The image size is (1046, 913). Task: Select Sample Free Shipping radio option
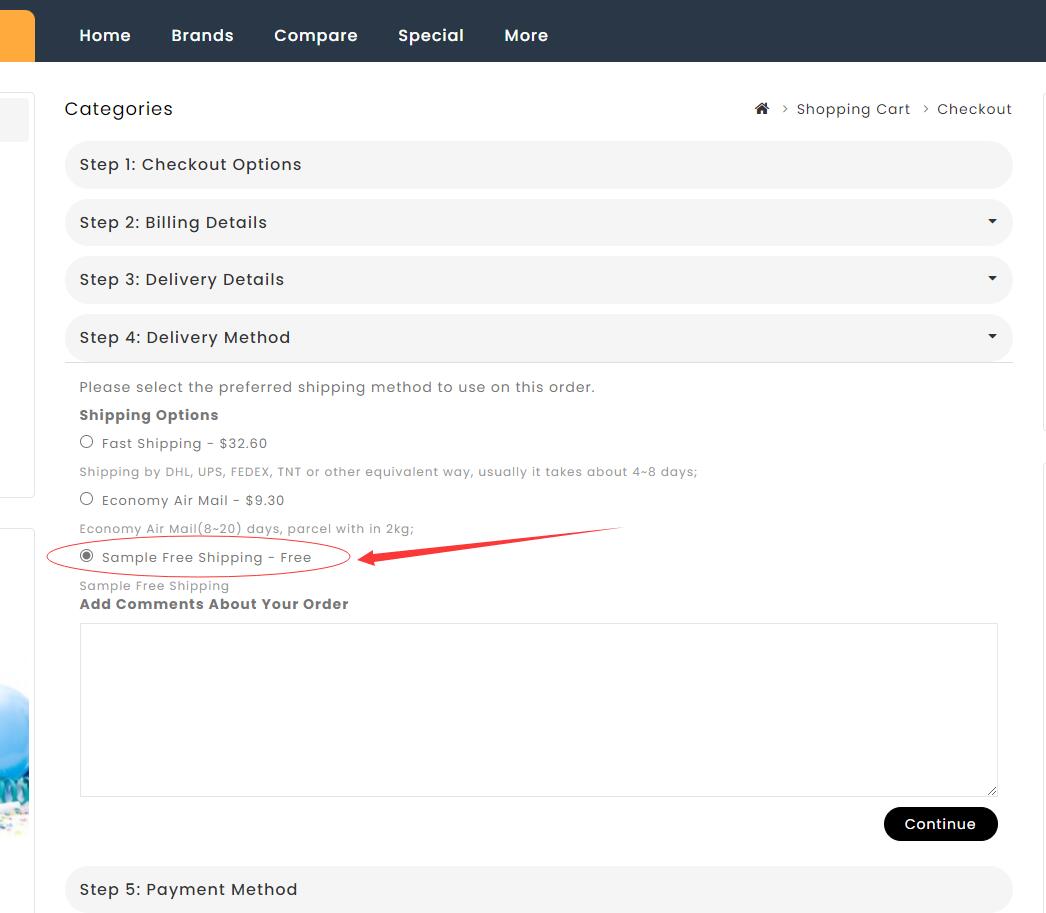[87, 556]
